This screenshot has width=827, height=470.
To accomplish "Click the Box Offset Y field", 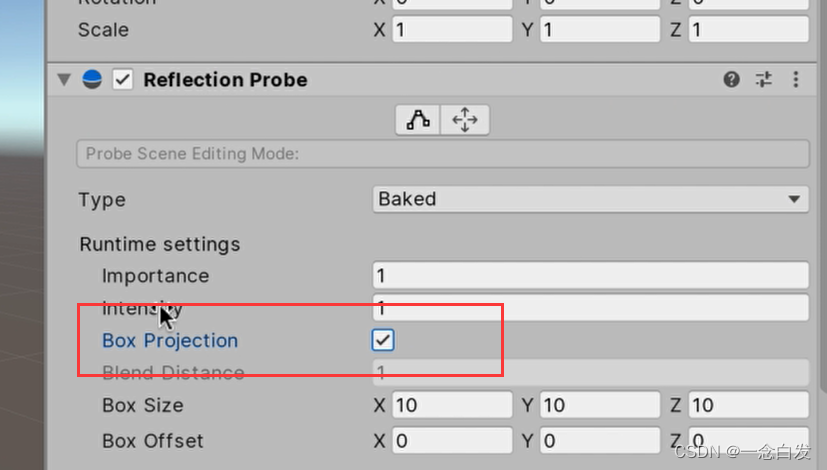I will coord(600,440).
